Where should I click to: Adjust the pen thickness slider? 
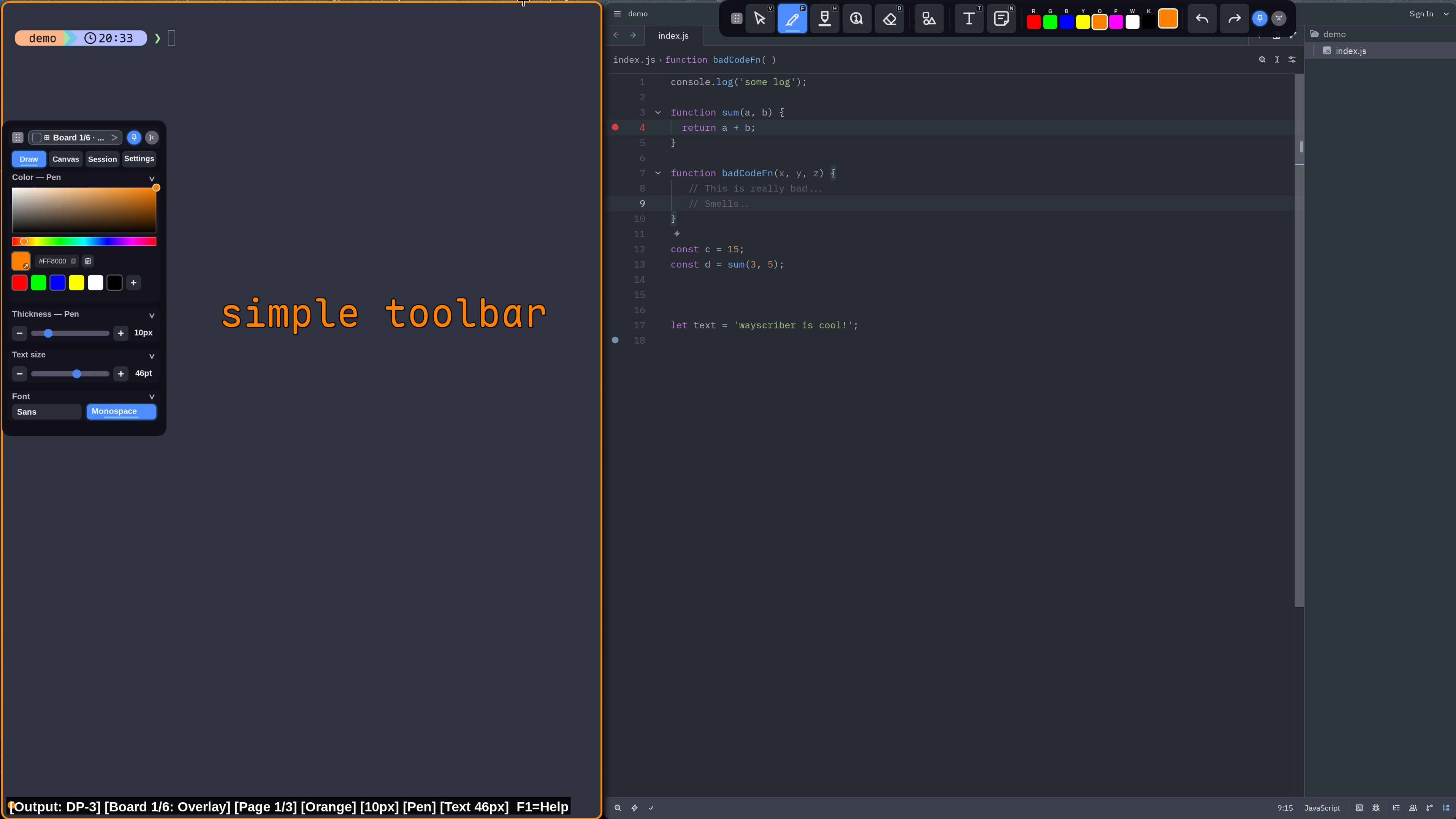coord(70,333)
